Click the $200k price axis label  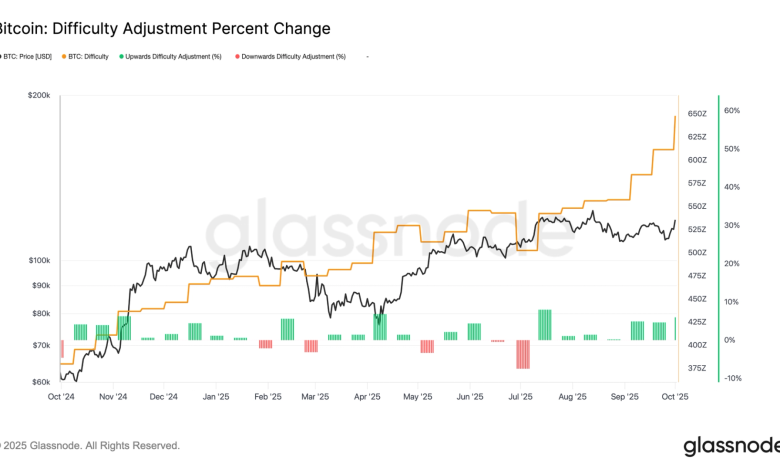[38, 95]
